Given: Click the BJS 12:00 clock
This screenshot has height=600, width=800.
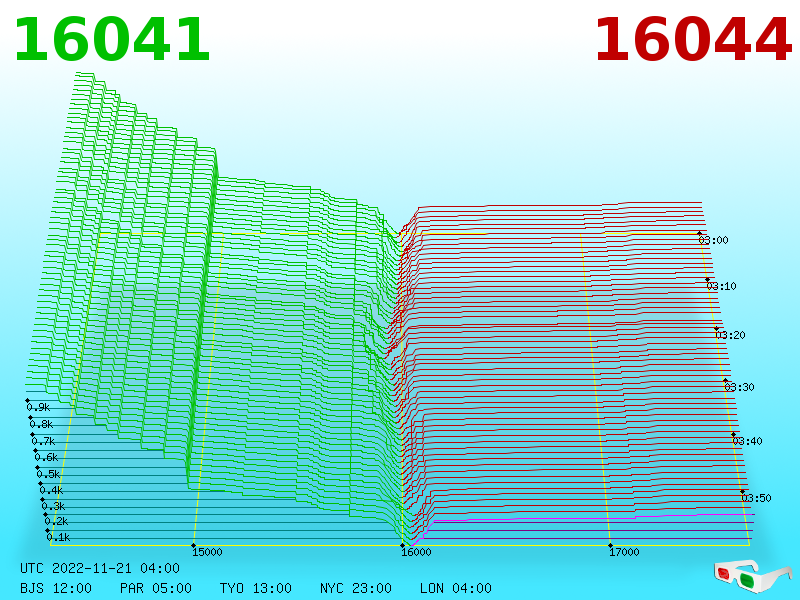Looking at the screenshot, I should click(56, 588).
